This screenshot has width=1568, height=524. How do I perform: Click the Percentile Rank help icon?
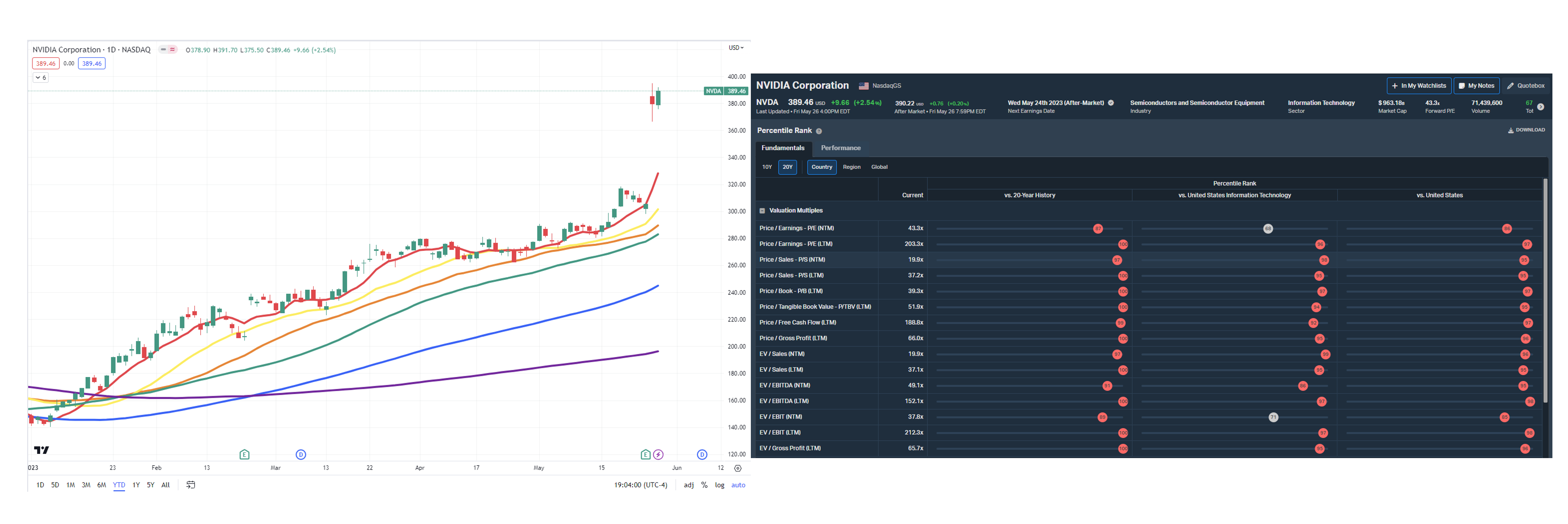[x=819, y=131]
